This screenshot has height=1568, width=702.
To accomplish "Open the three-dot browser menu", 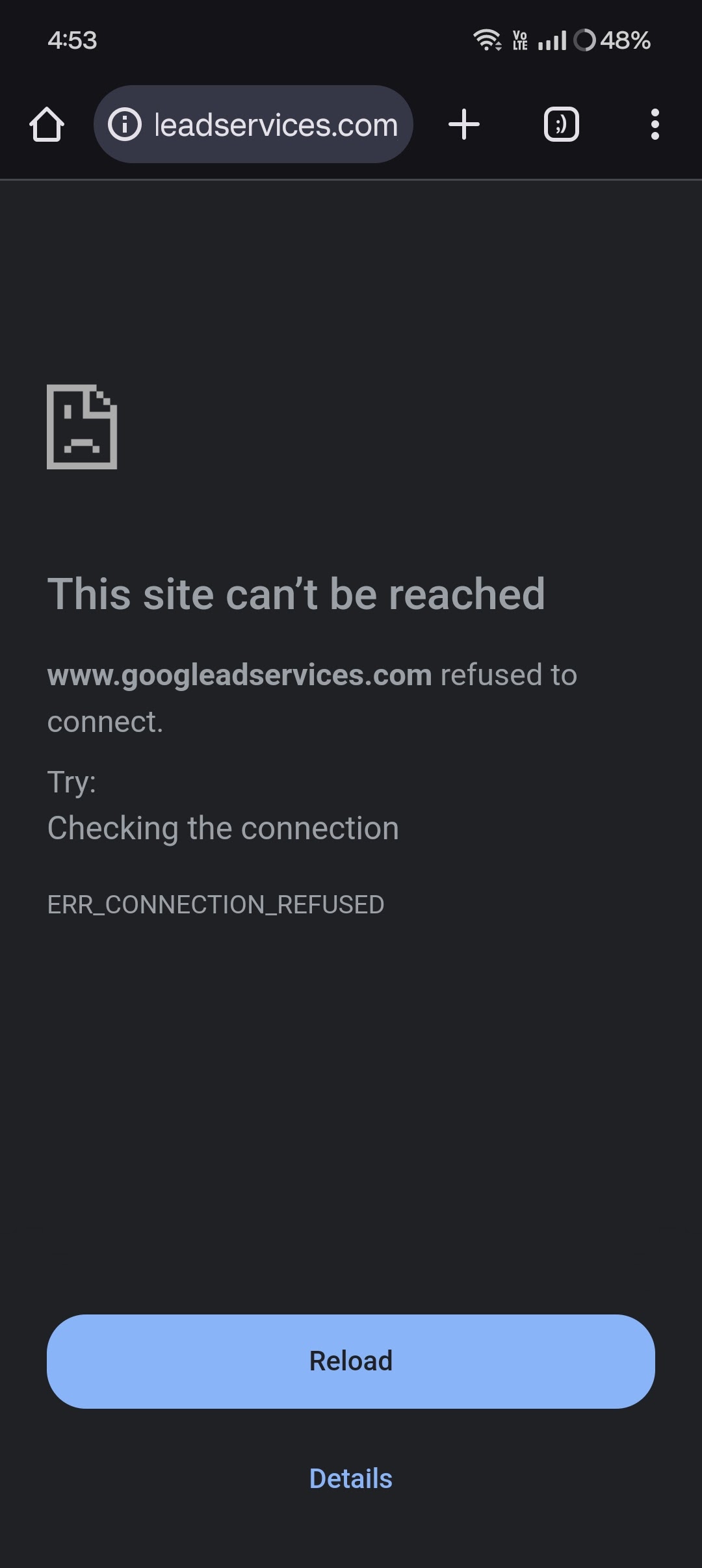I will coord(655,124).
